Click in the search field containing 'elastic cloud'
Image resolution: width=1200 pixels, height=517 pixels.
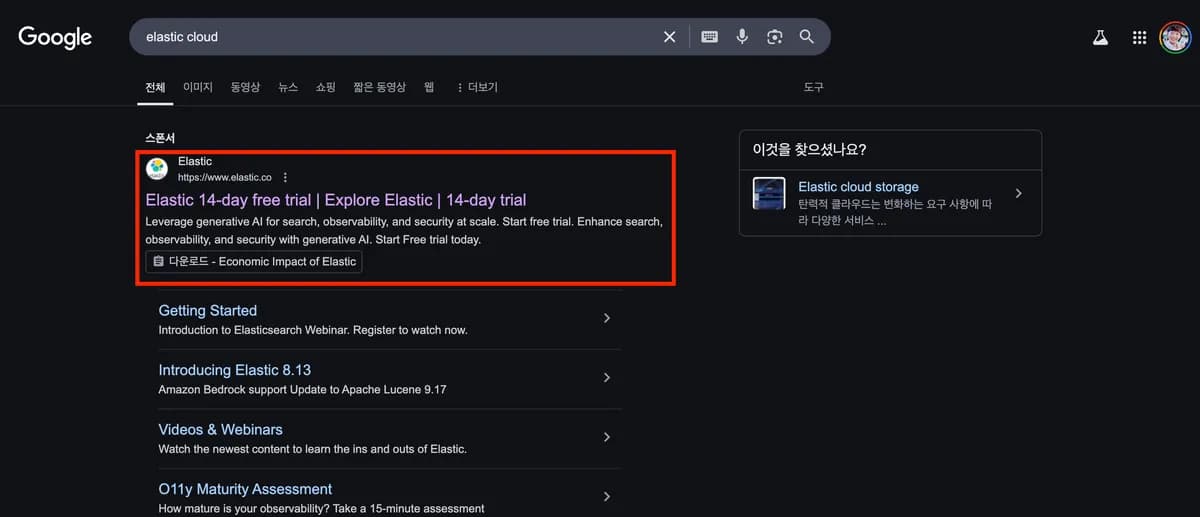400,37
